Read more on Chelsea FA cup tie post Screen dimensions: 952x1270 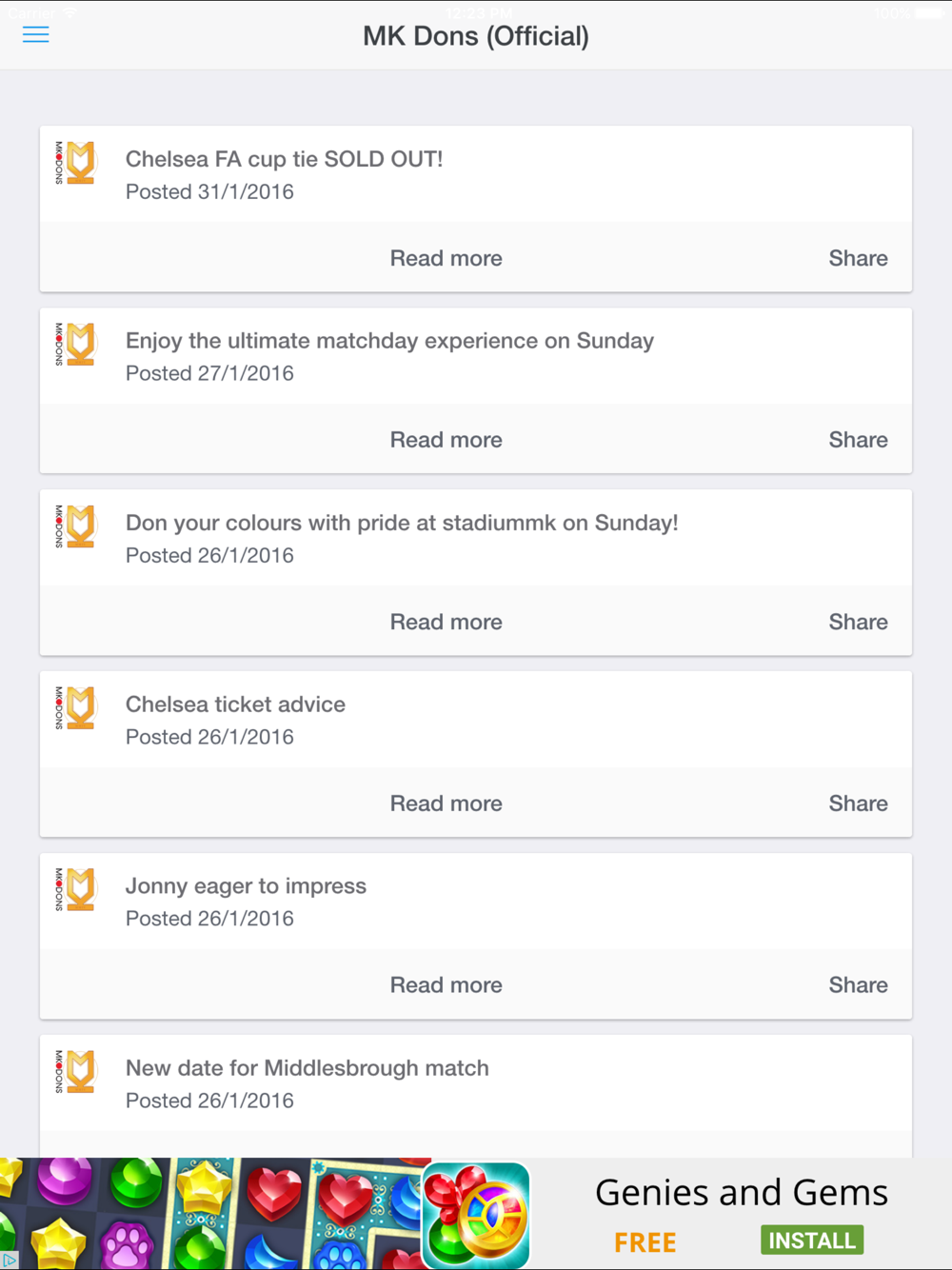point(446,258)
